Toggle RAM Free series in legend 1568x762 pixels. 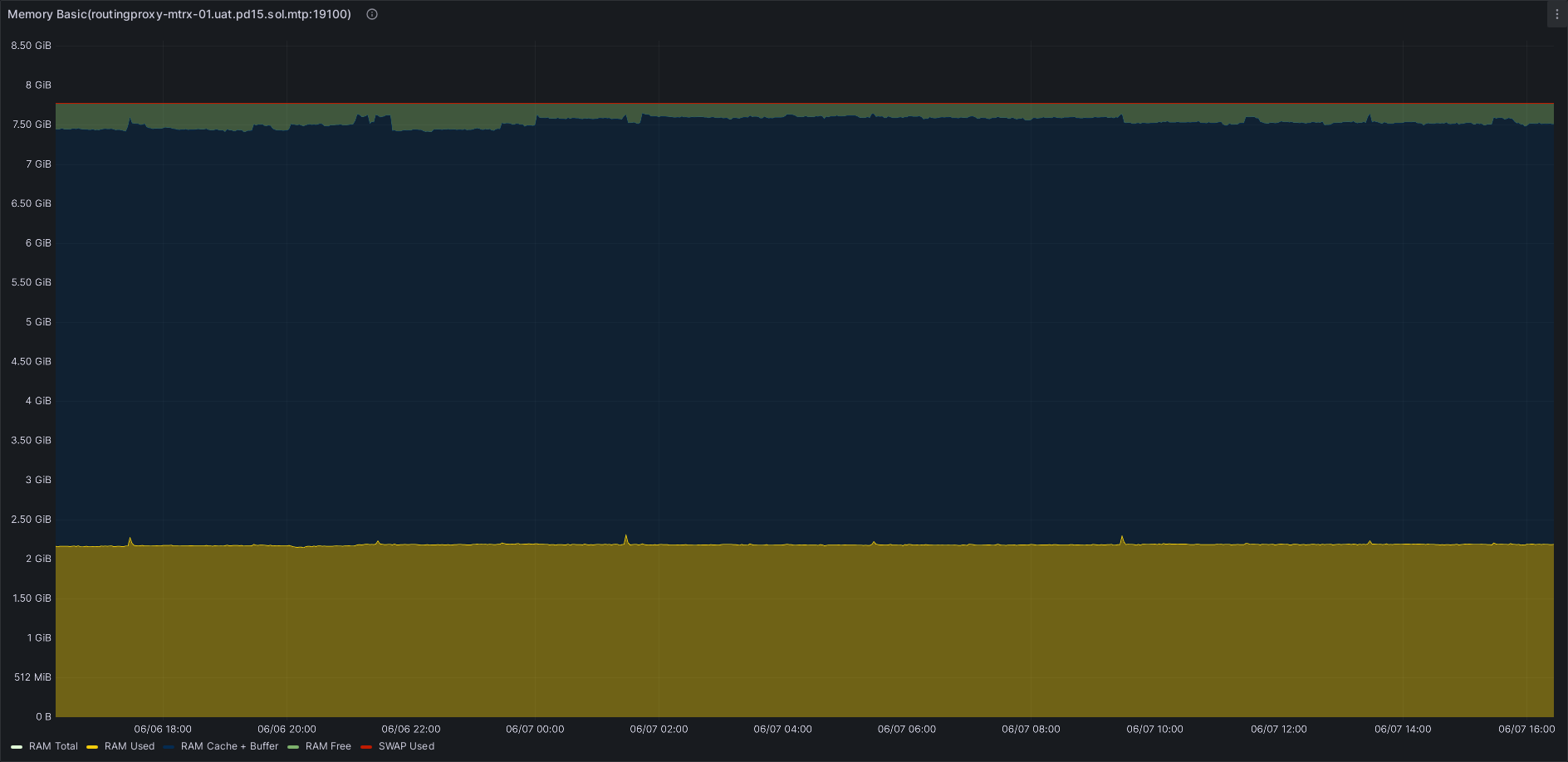(x=328, y=746)
